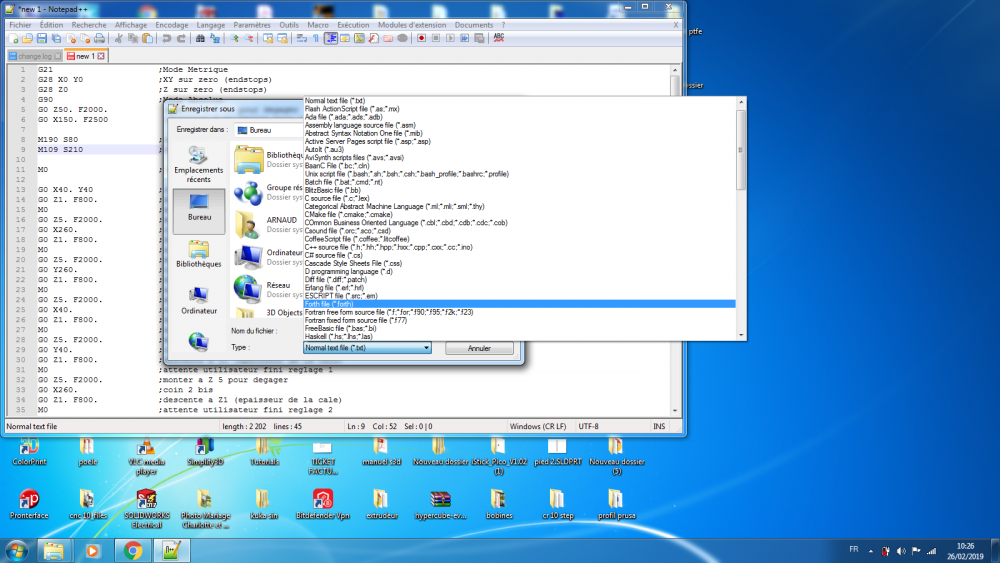This screenshot has width=1000, height=563.
Task: Click the type list scrollbar down arrow
Action: [x=741, y=335]
